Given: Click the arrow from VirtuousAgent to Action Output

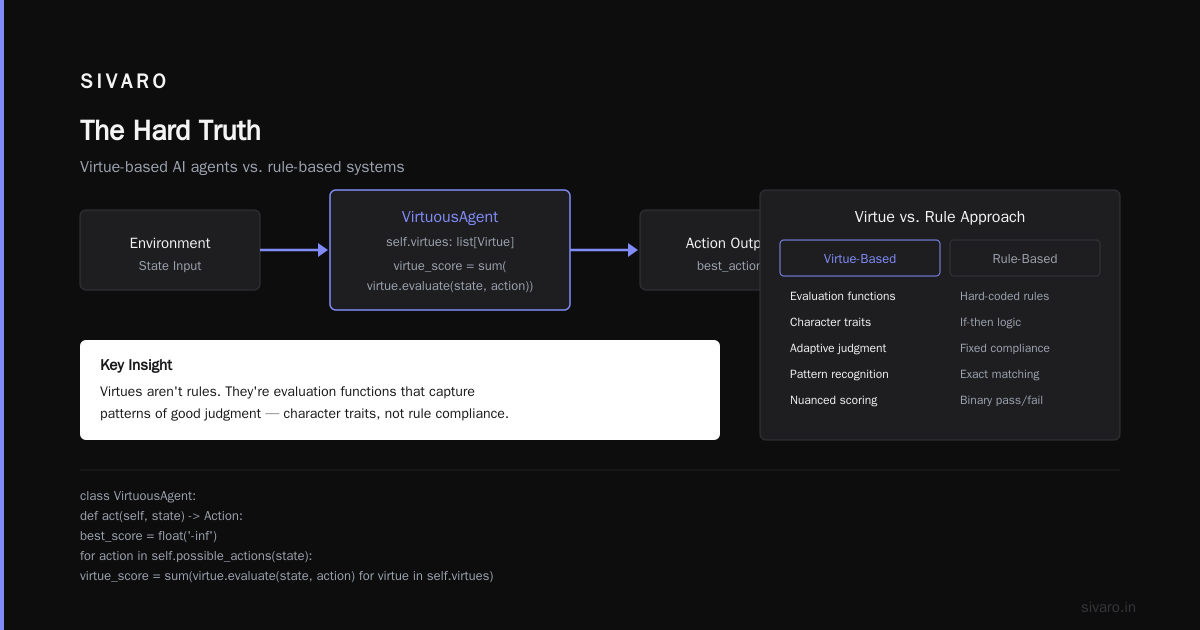Looking at the screenshot, I should tap(605, 250).
